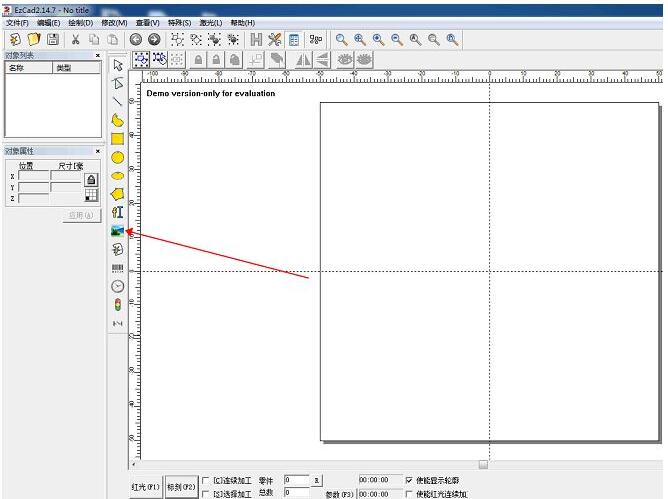Insert a Timer delay object
Image resolution: width=668 pixels, height=499 pixels.
coord(118,286)
